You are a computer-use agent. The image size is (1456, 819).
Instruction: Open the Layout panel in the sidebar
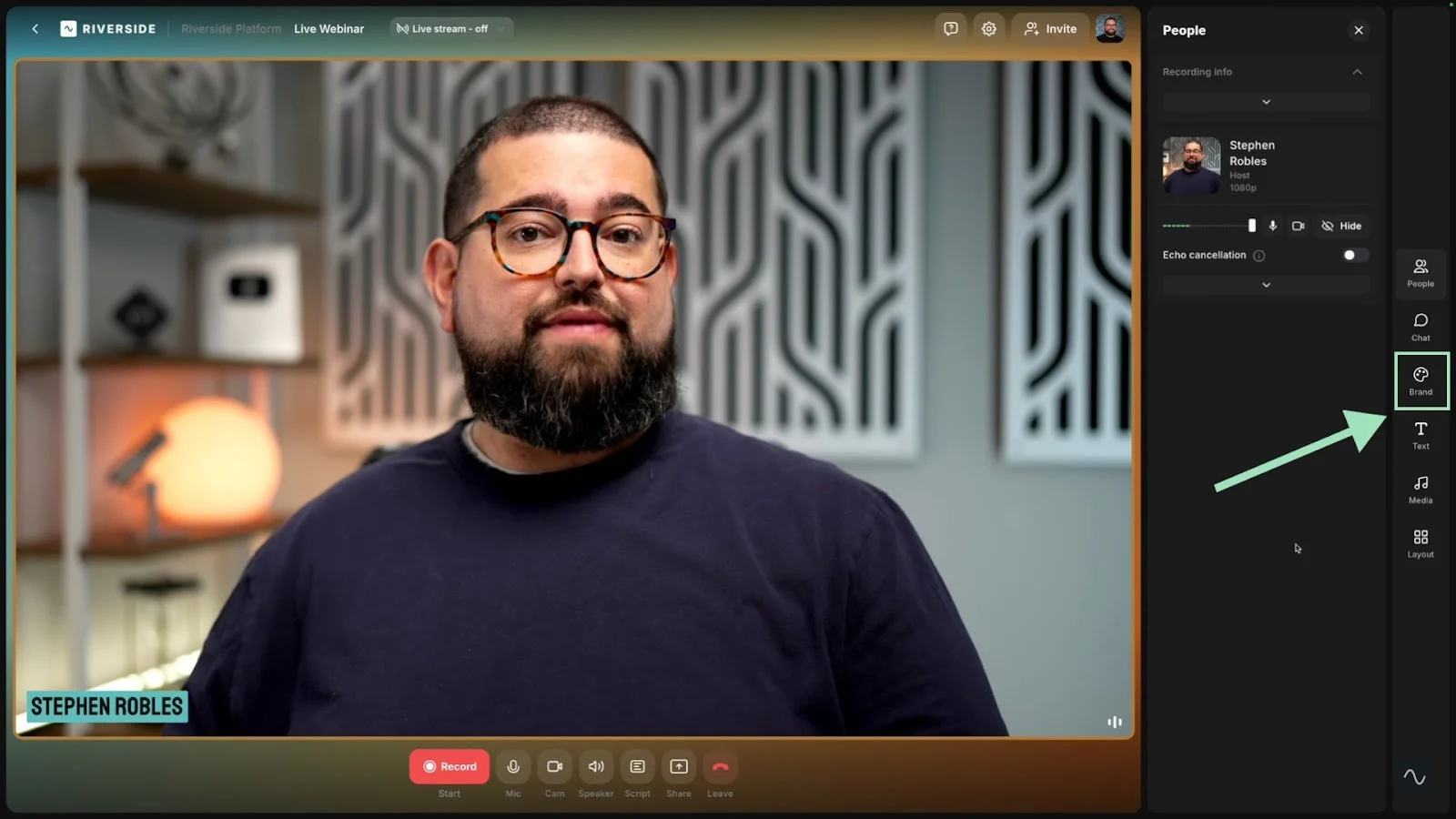click(1420, 542)
